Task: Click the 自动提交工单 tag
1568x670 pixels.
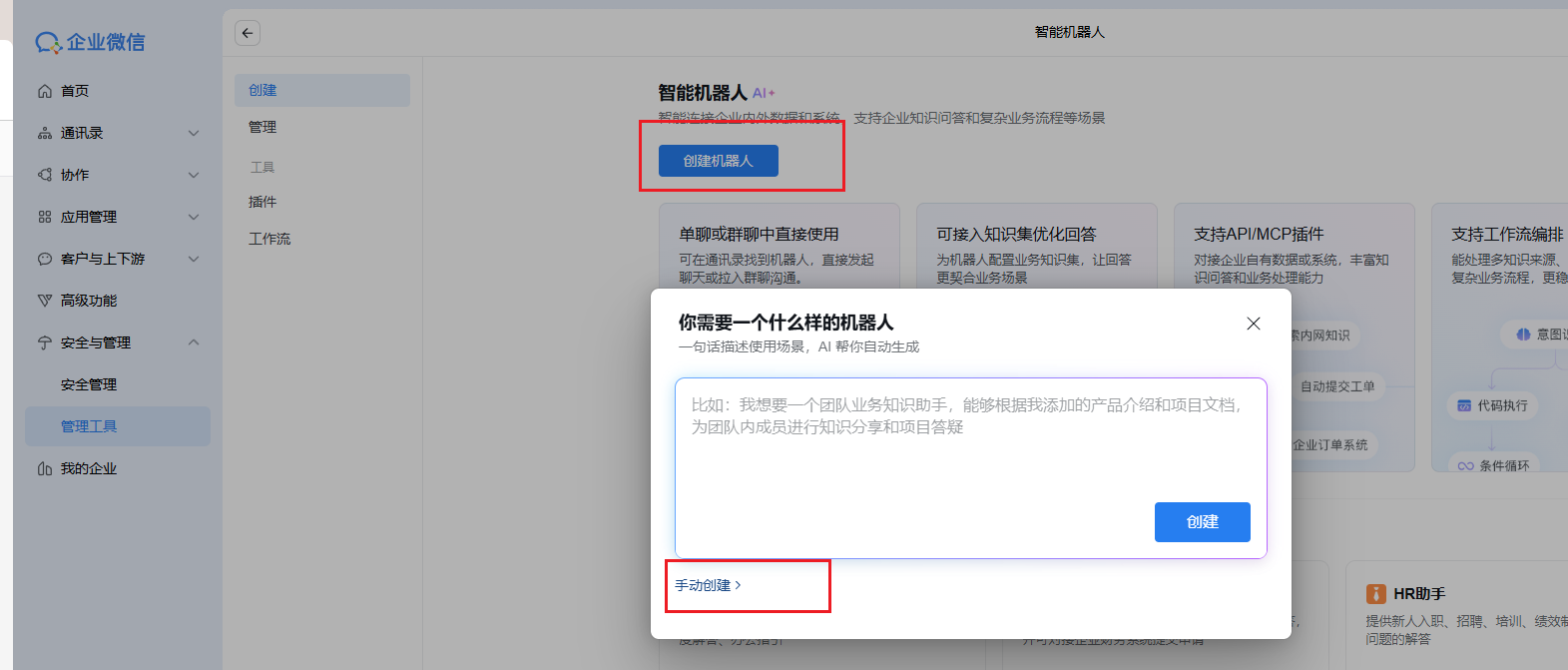Action: pyautogui.click(x=1337, y=386)
